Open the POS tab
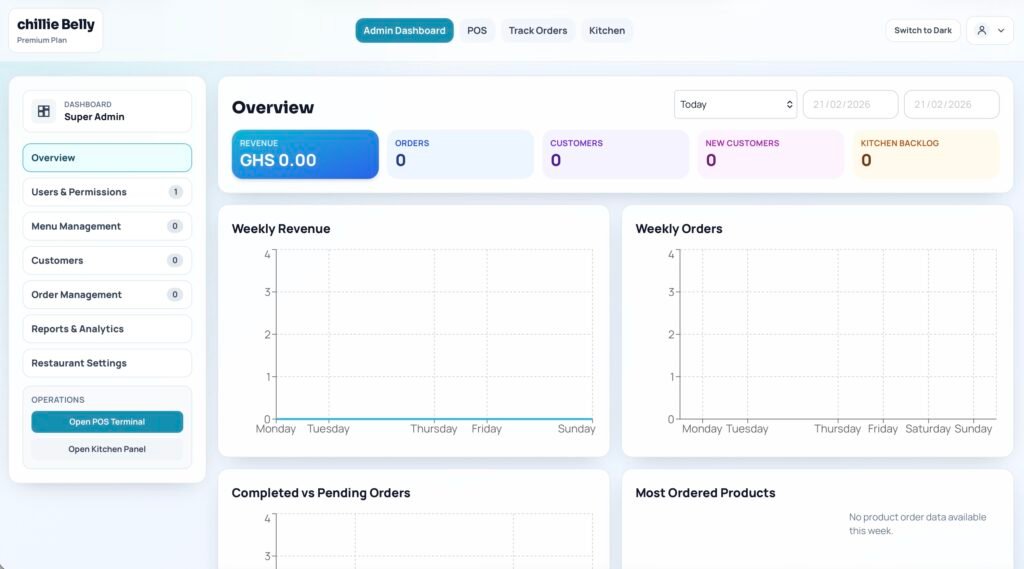Viewport: 1024px width, 569px height. pos(477,31)
